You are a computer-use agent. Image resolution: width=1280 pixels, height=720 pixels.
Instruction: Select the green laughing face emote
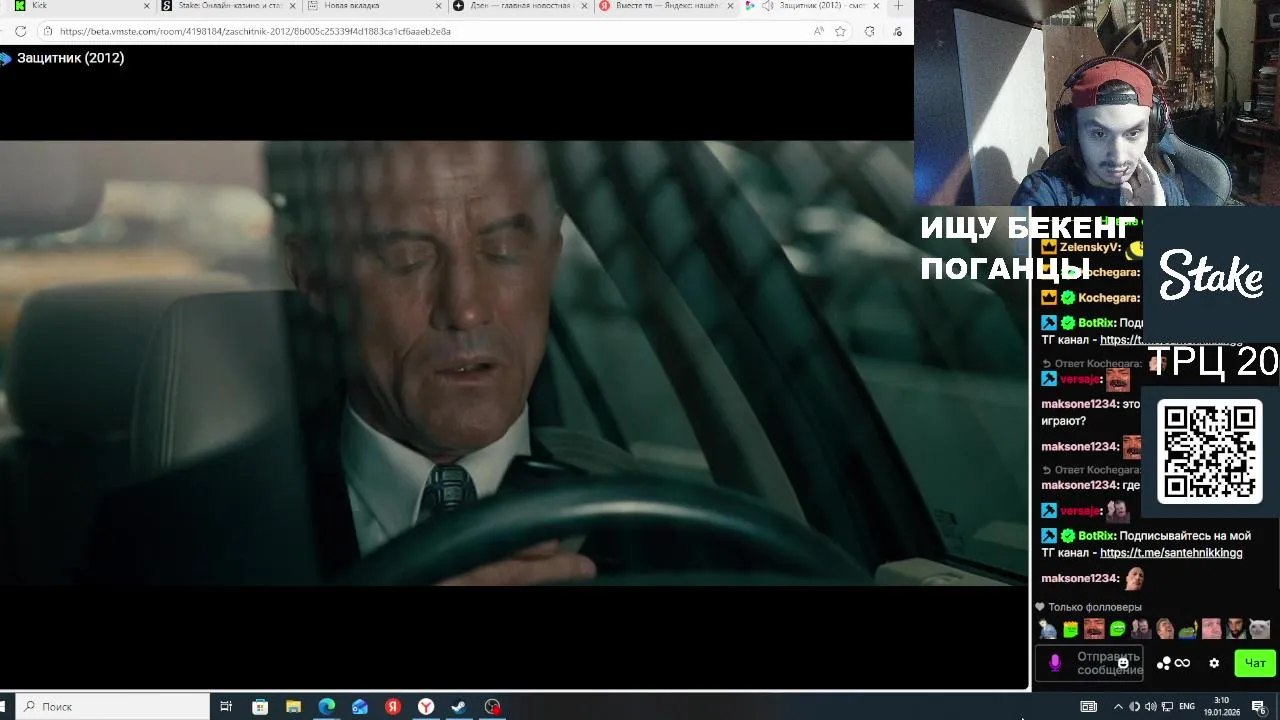coord(1118,629)
